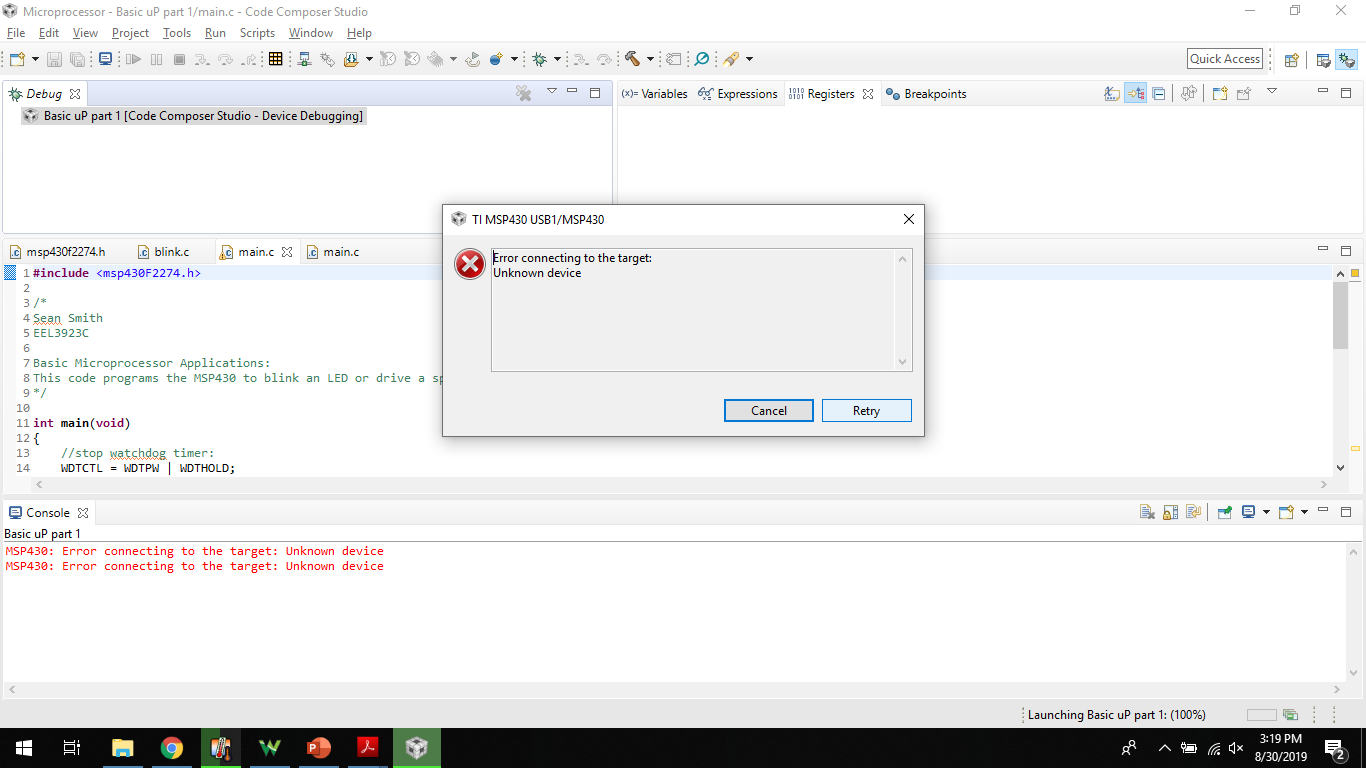Viewport: 1366px width, 768px height.
Task: Click the background operations icon in status bar
Action: point(1291,715)
